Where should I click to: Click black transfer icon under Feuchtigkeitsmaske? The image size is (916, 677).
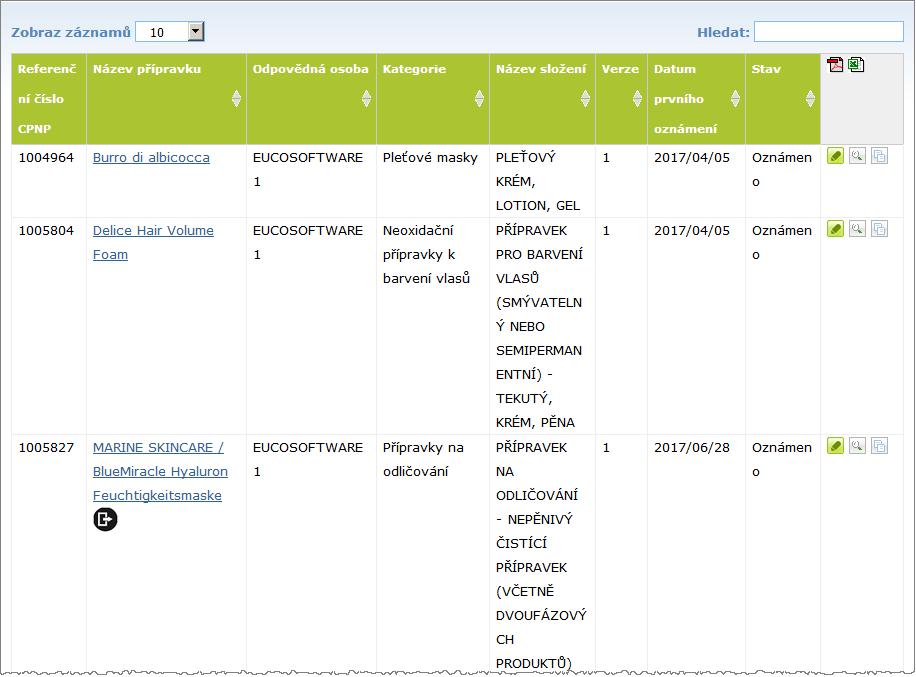105,519
